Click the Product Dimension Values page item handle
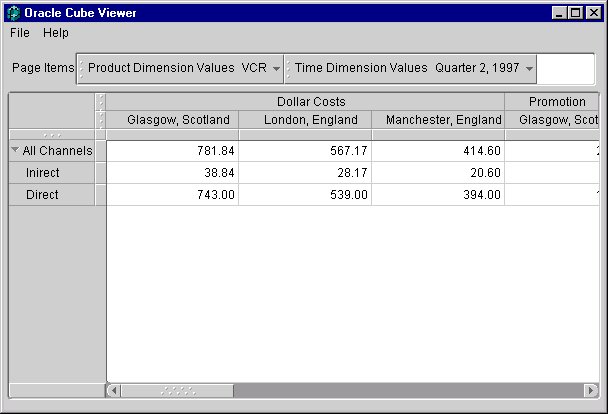The image size is (608, 414). coord(81,69)
